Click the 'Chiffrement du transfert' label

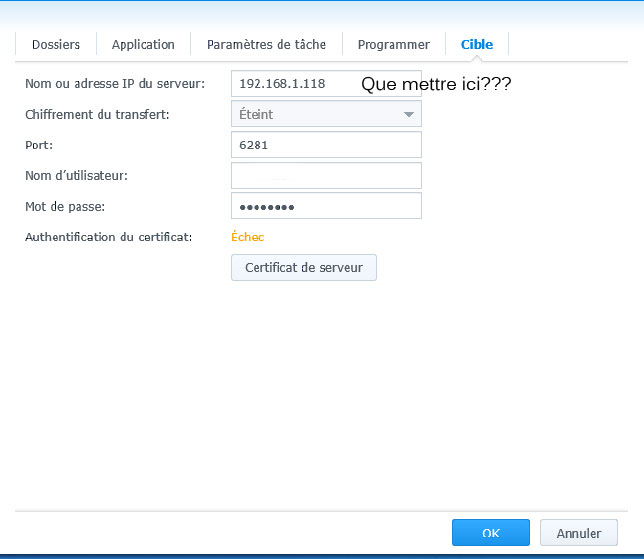click(x=97, y=114)
